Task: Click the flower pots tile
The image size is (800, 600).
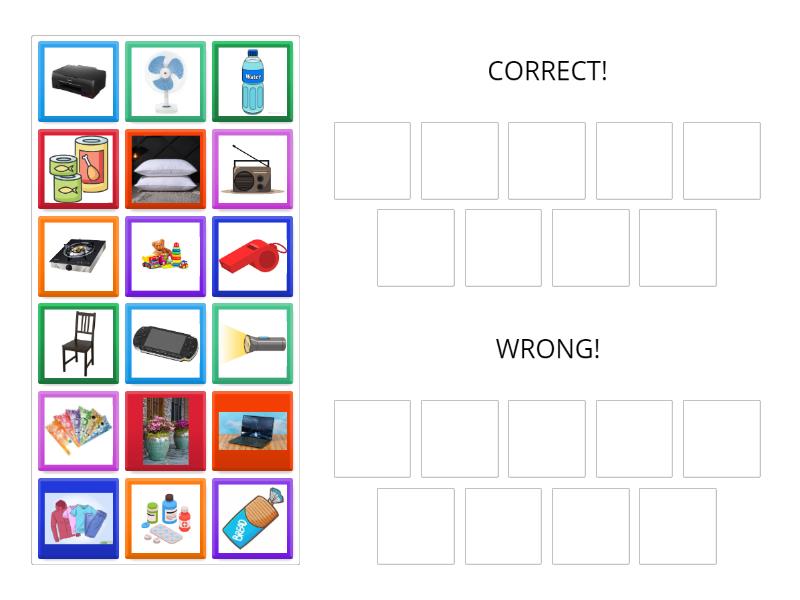Action: click(x=165, y=431)
